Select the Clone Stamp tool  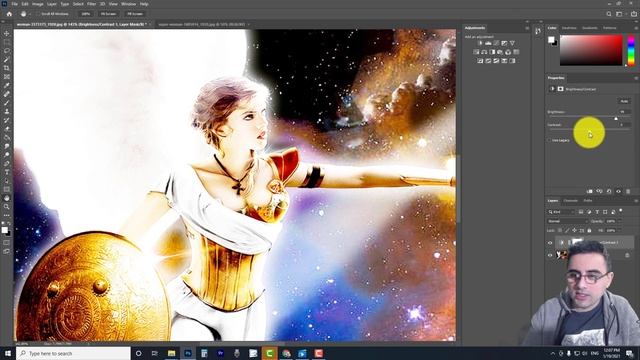7,111
